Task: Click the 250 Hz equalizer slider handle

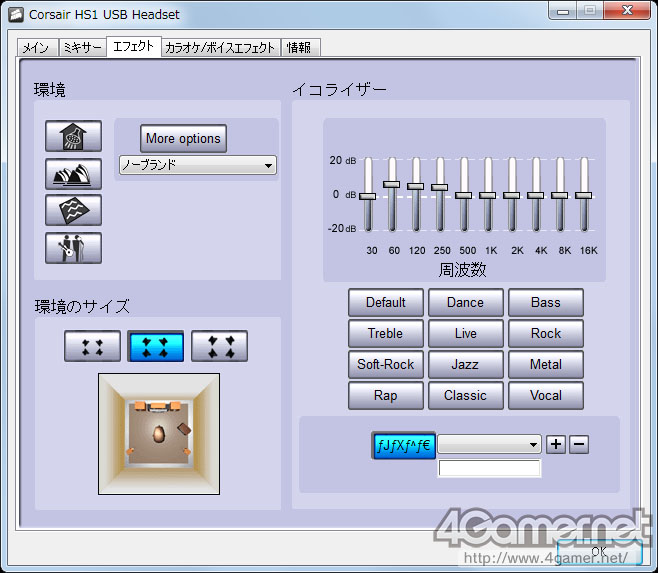Action: pos(439,187)
